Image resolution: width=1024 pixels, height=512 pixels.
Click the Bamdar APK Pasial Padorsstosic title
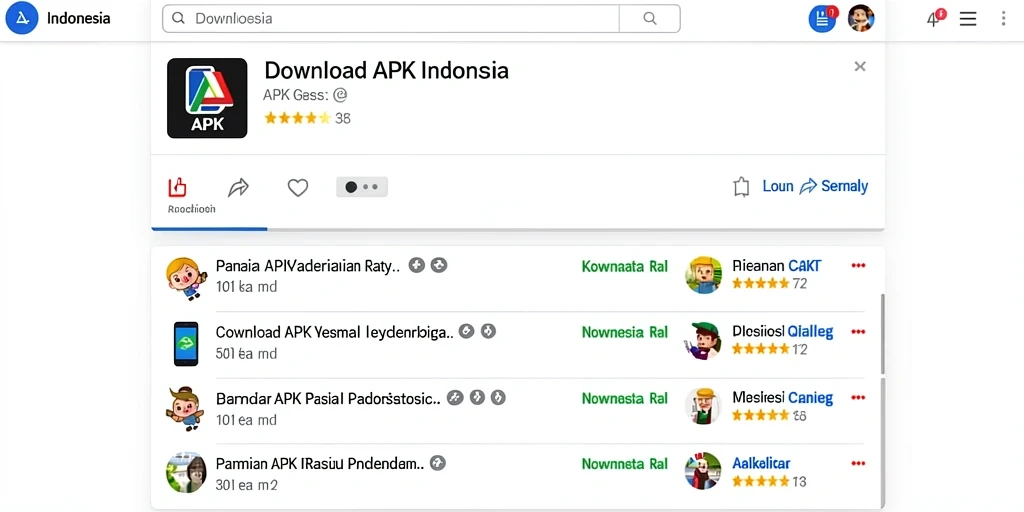[328, 398]
